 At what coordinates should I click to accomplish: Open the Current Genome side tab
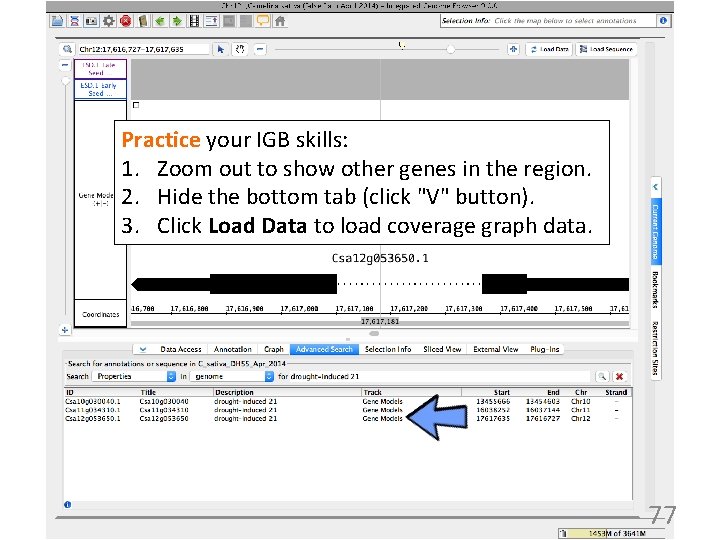(656, 231)
